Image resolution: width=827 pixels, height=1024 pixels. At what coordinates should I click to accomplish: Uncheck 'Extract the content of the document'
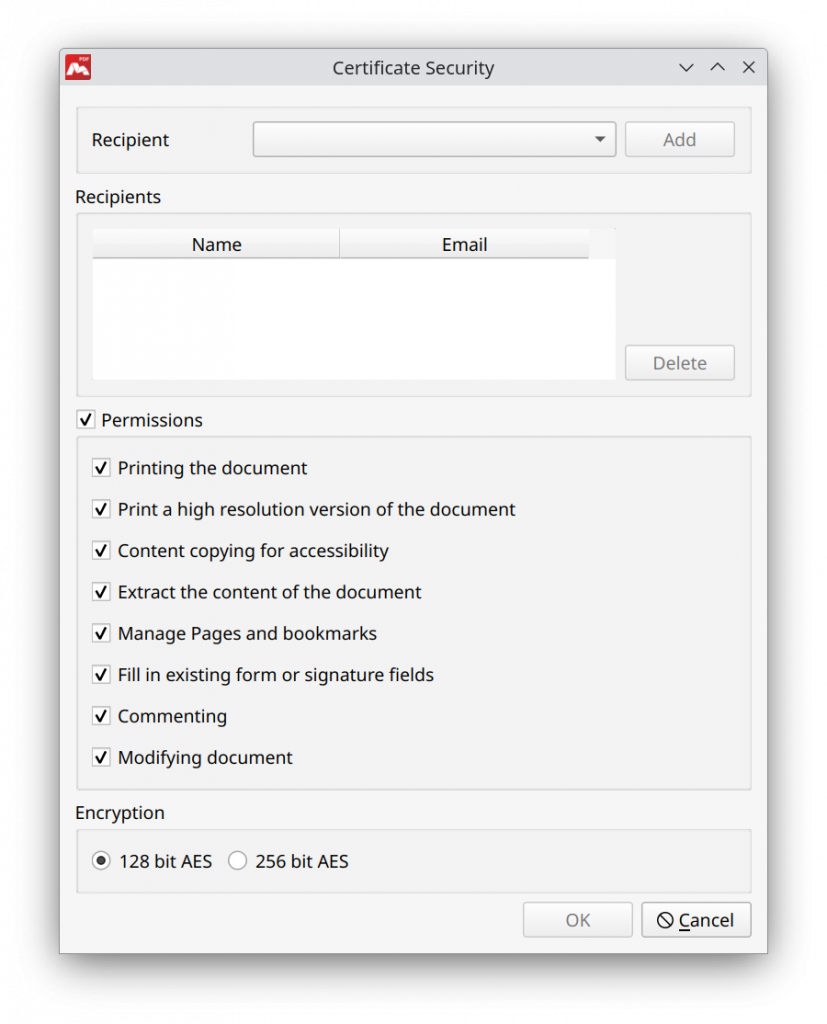click(101, 591)
